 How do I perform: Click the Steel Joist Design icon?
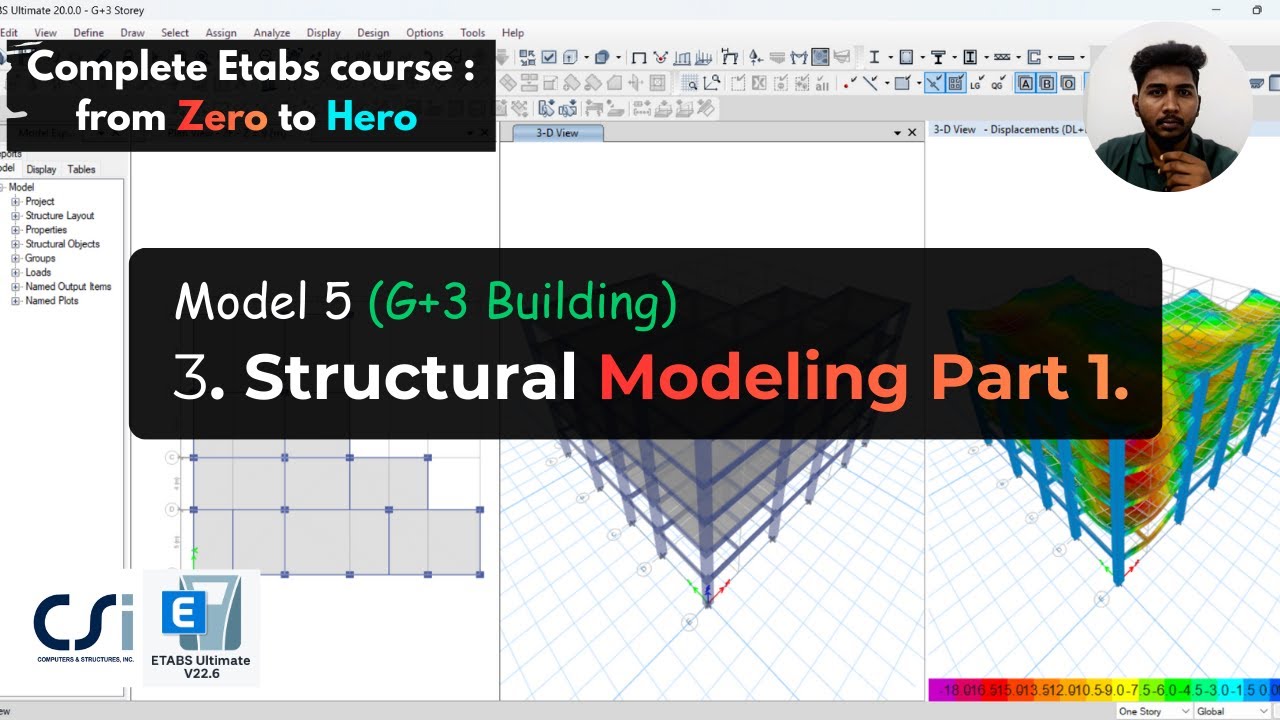(1002, 58)
